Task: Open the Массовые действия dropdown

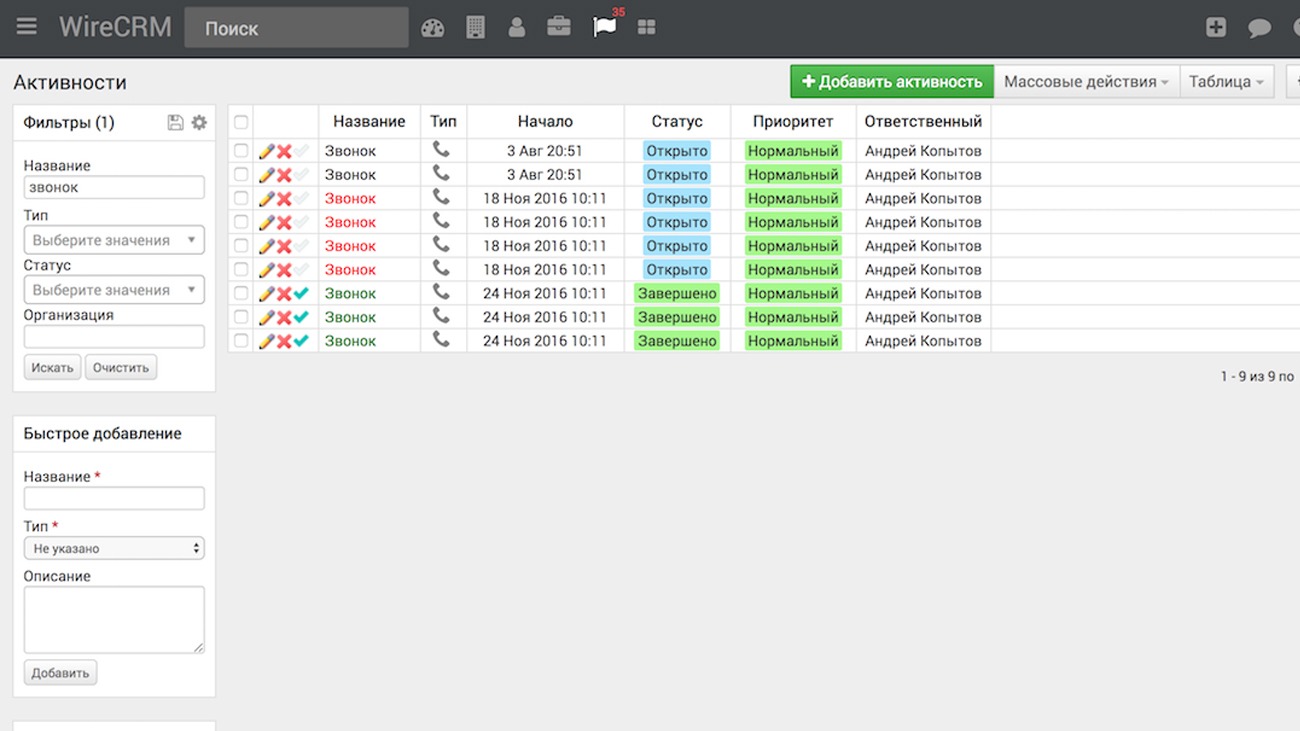Action: coord(1086,82)
